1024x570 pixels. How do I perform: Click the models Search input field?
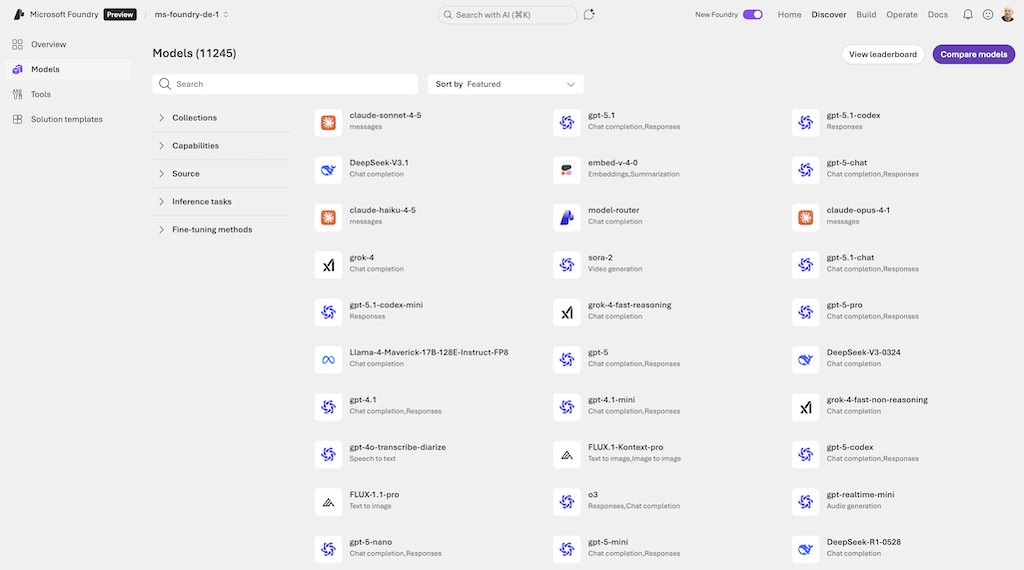[x=290, y=85]
